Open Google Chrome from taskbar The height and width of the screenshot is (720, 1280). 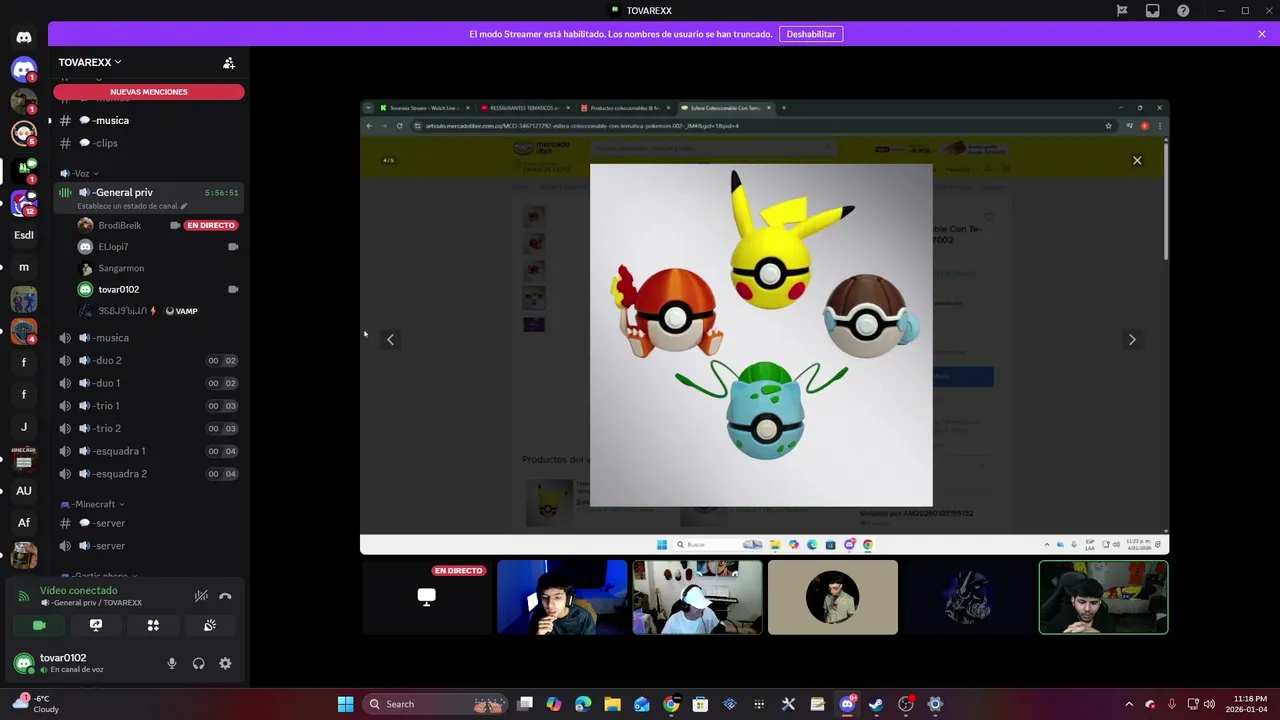pyautogui.click(x=671, y=704)
